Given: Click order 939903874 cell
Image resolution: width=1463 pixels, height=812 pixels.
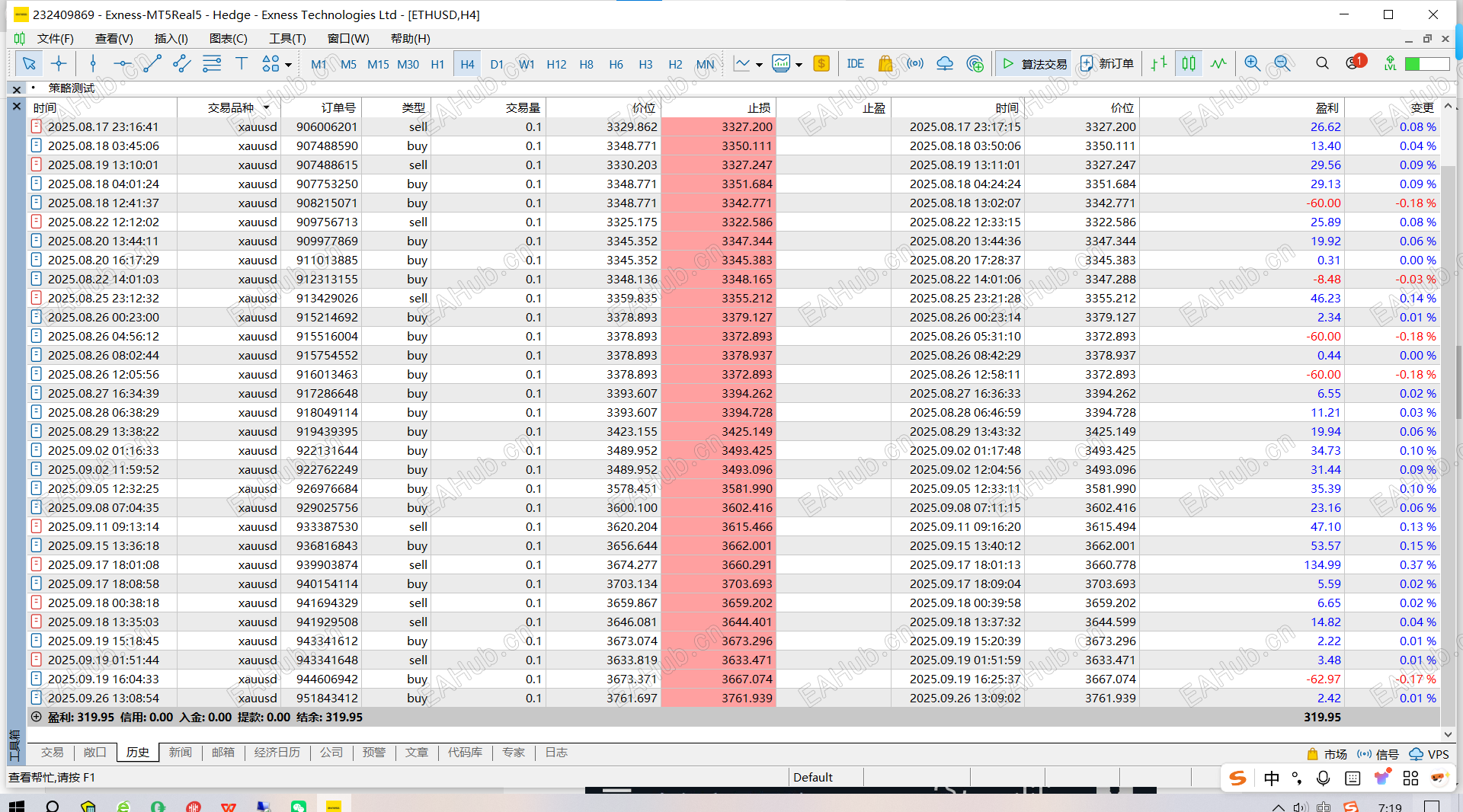Looking at the screenshot, I should (327, 564).
